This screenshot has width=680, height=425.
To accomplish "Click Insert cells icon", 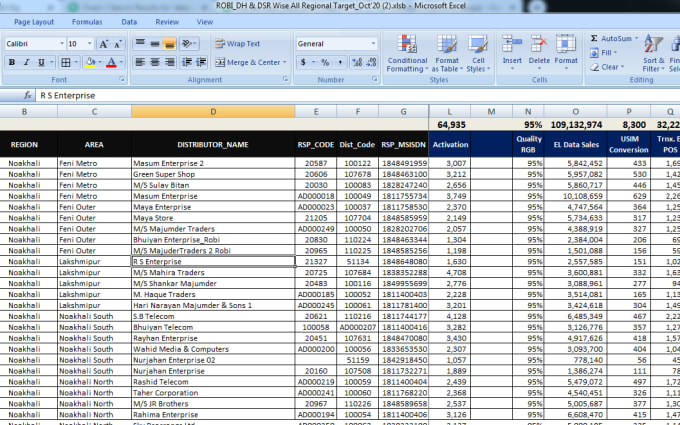I will (512, 52).
